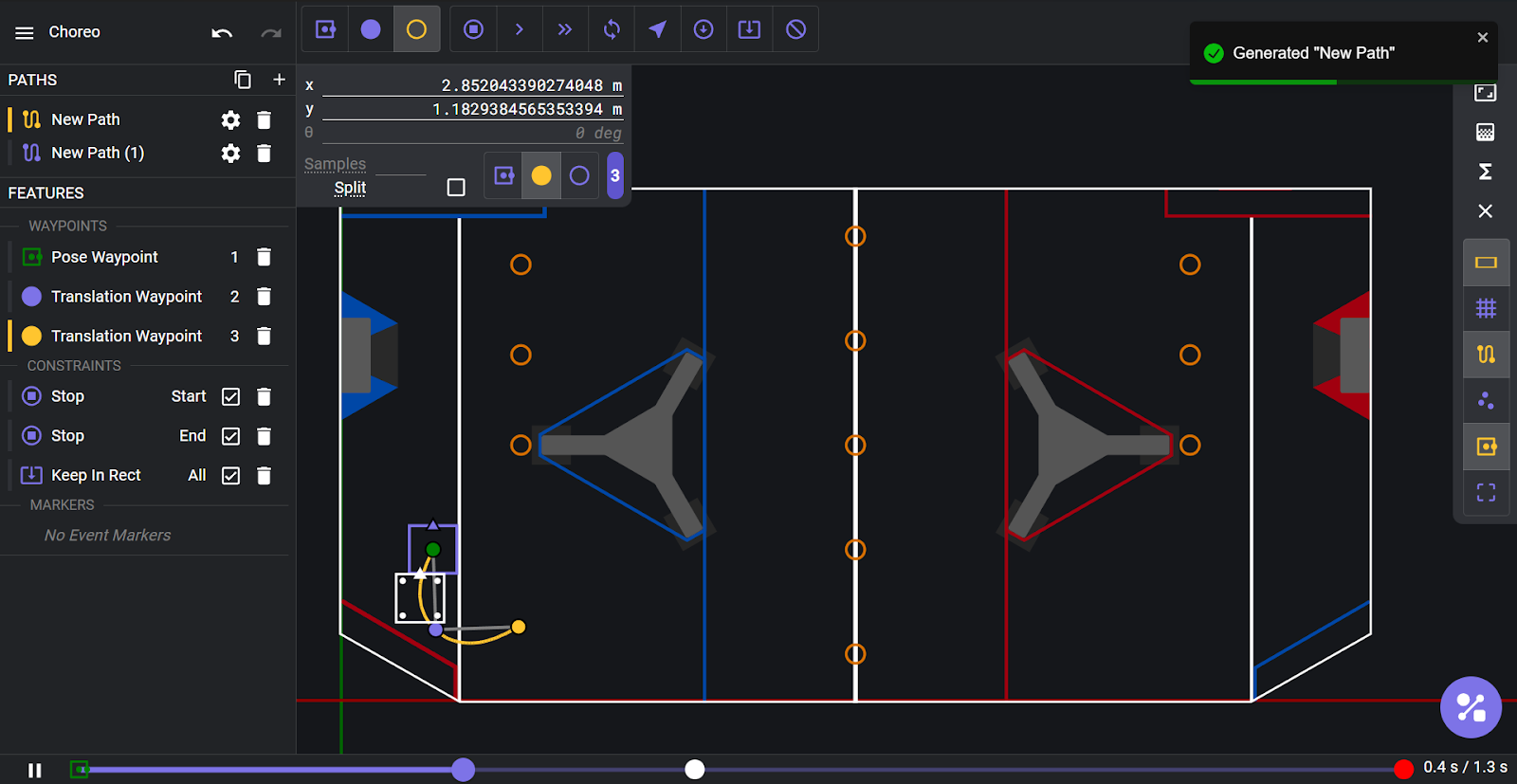Set waypoint type to filled Translation
1517x784 pixels.
tap(541, 175)
